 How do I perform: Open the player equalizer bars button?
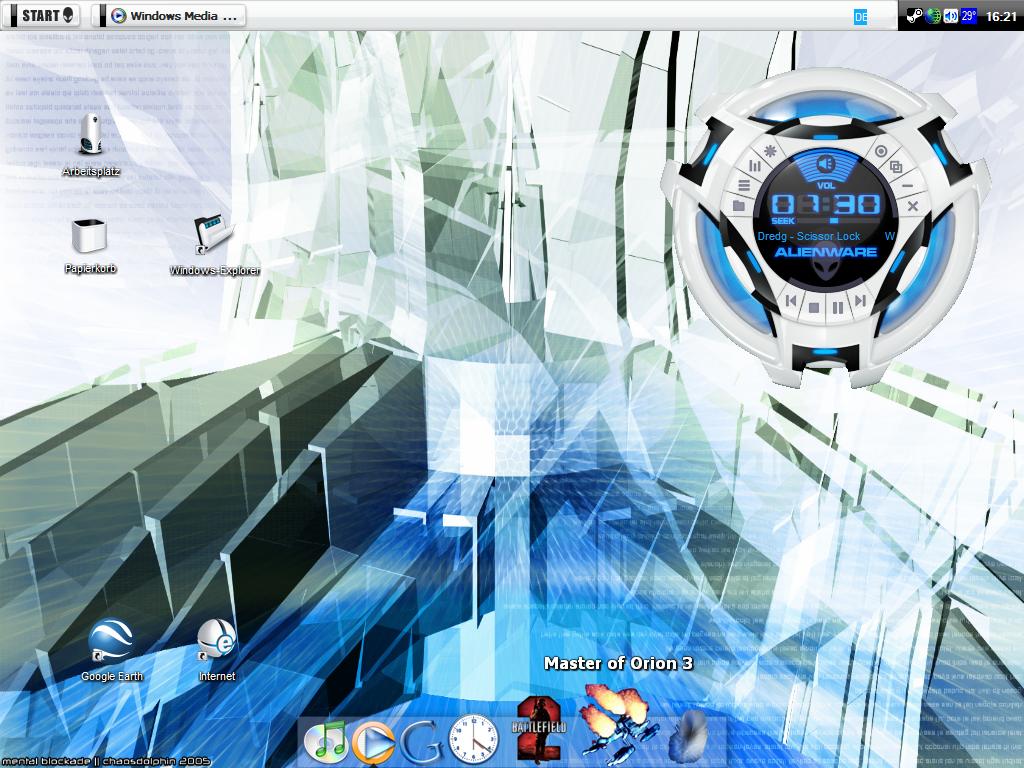(755, 167)
